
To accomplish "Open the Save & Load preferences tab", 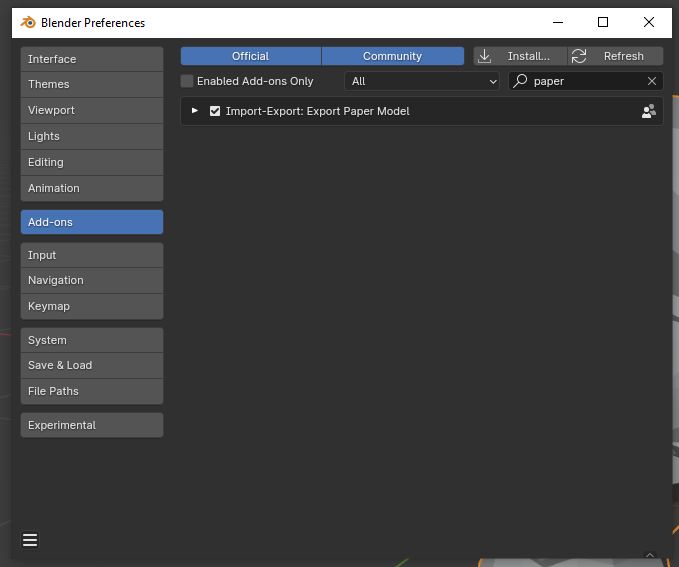I will coord(92,365).
